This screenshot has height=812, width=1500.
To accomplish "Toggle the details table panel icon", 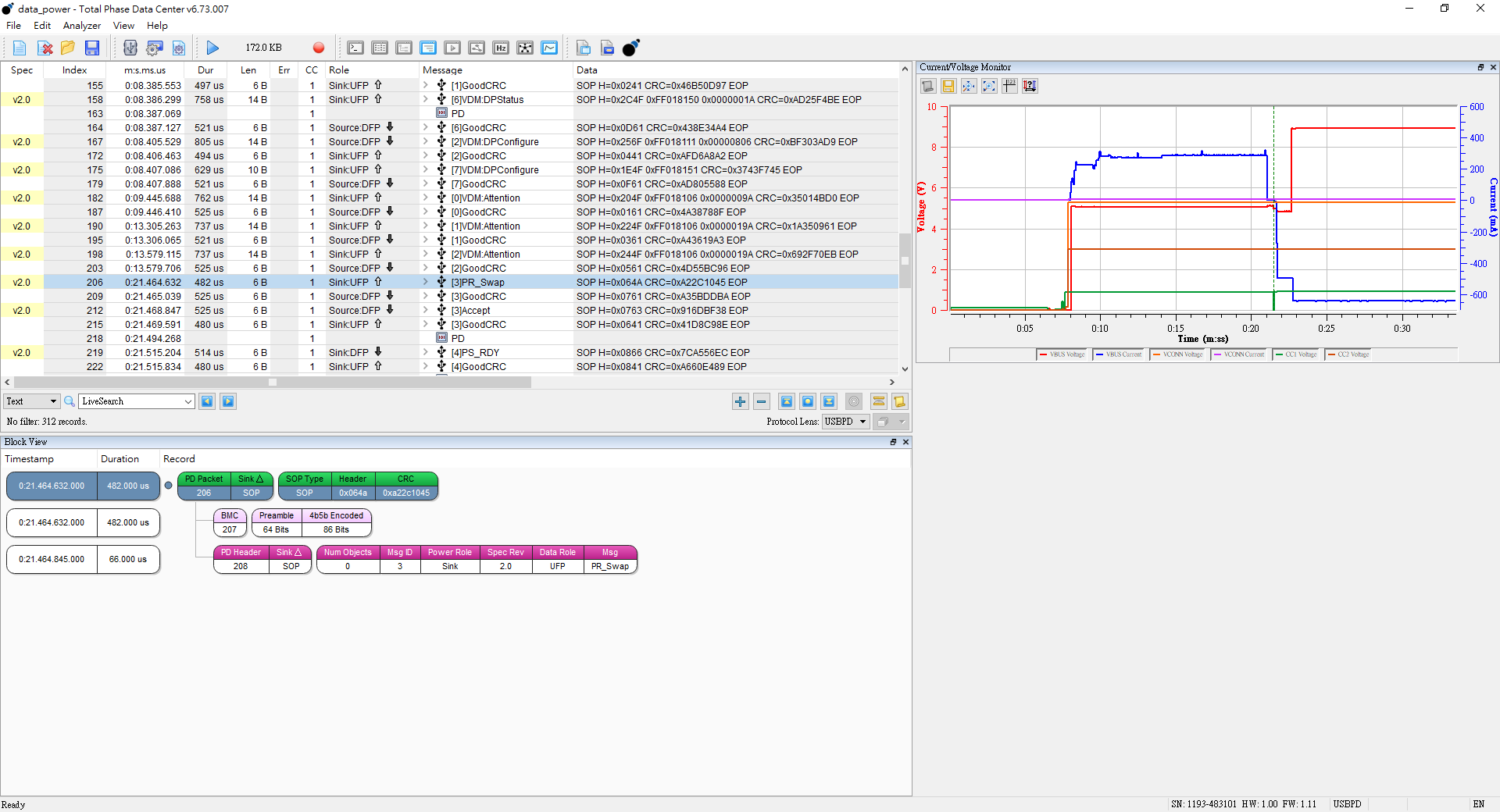I will (x=380, y=48).
